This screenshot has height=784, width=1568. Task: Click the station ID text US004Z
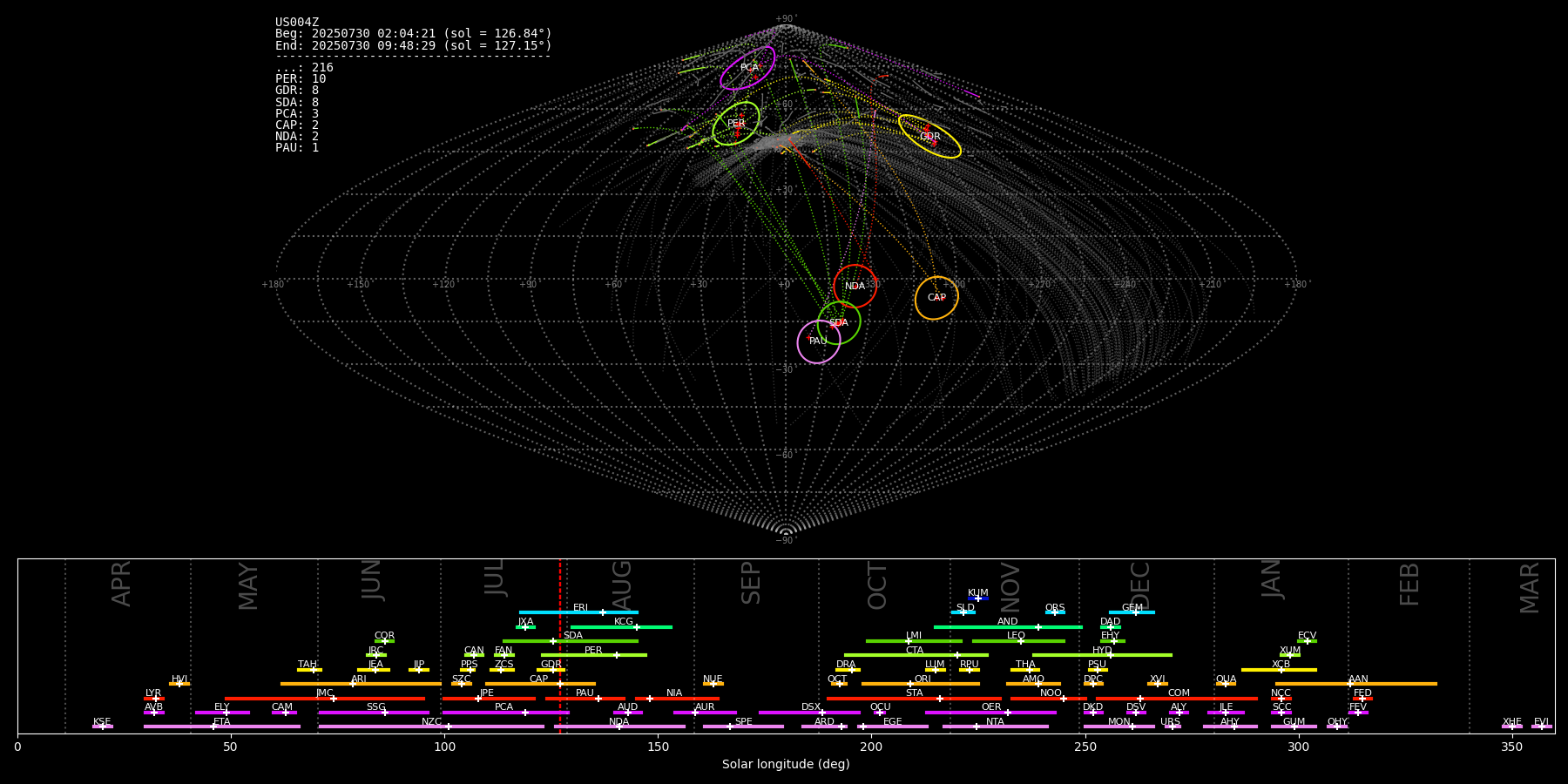pyautogui.click(x=297, y=23)
